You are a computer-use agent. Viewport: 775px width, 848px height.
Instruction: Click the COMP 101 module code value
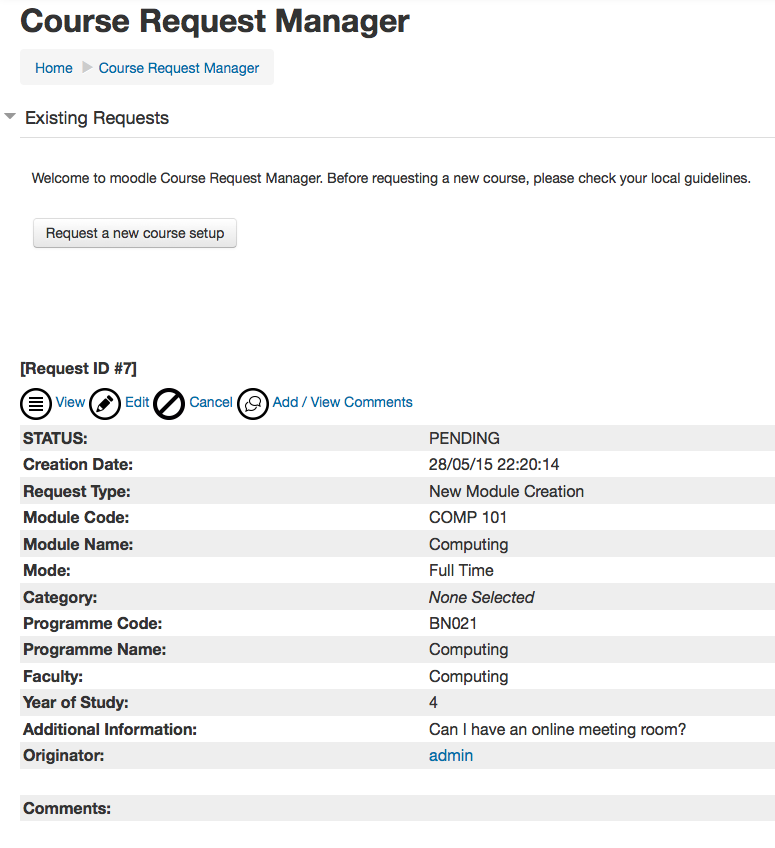click(468, 518)
